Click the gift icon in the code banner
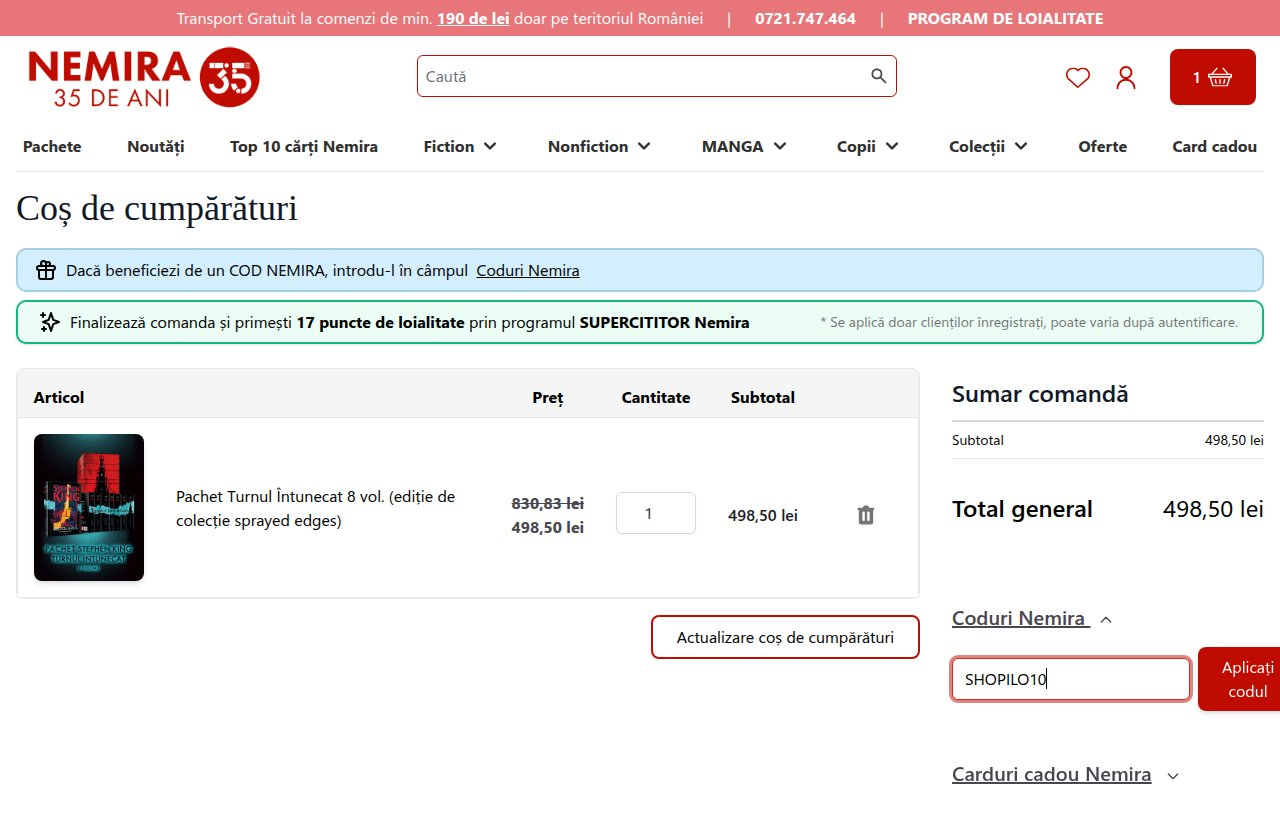The image size is (1280, 832). pyautogui.click(x=46, y=270)
